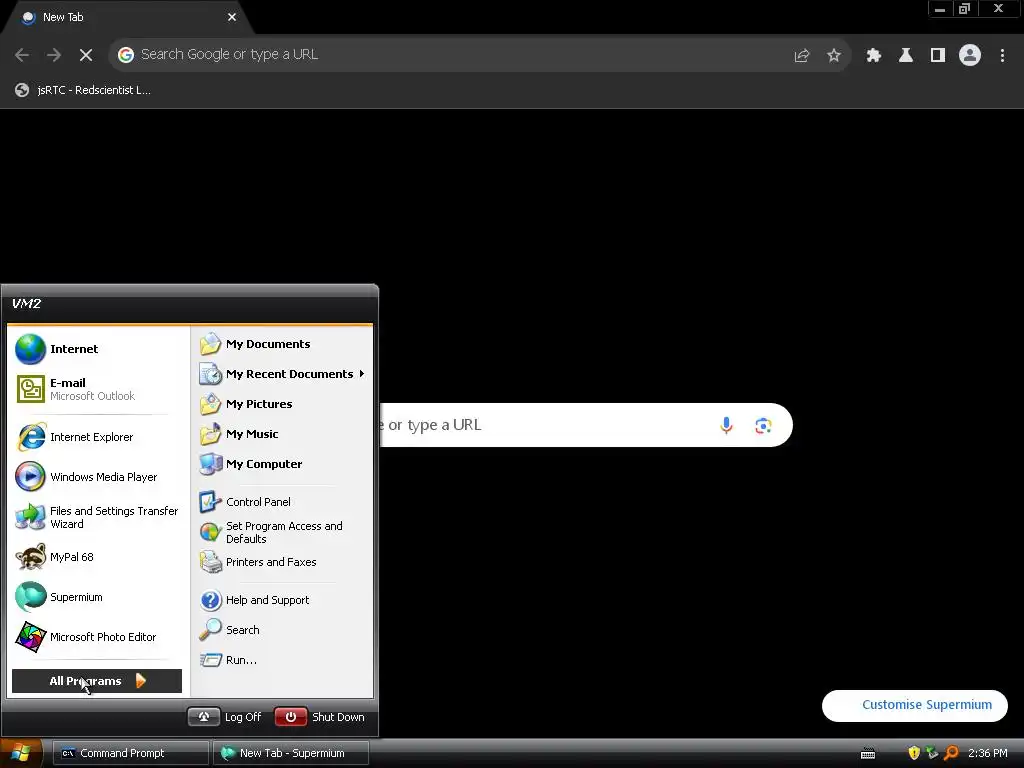
Task: Open Files and Settings Transfer Wizard icon
Action: pos(31,517)
